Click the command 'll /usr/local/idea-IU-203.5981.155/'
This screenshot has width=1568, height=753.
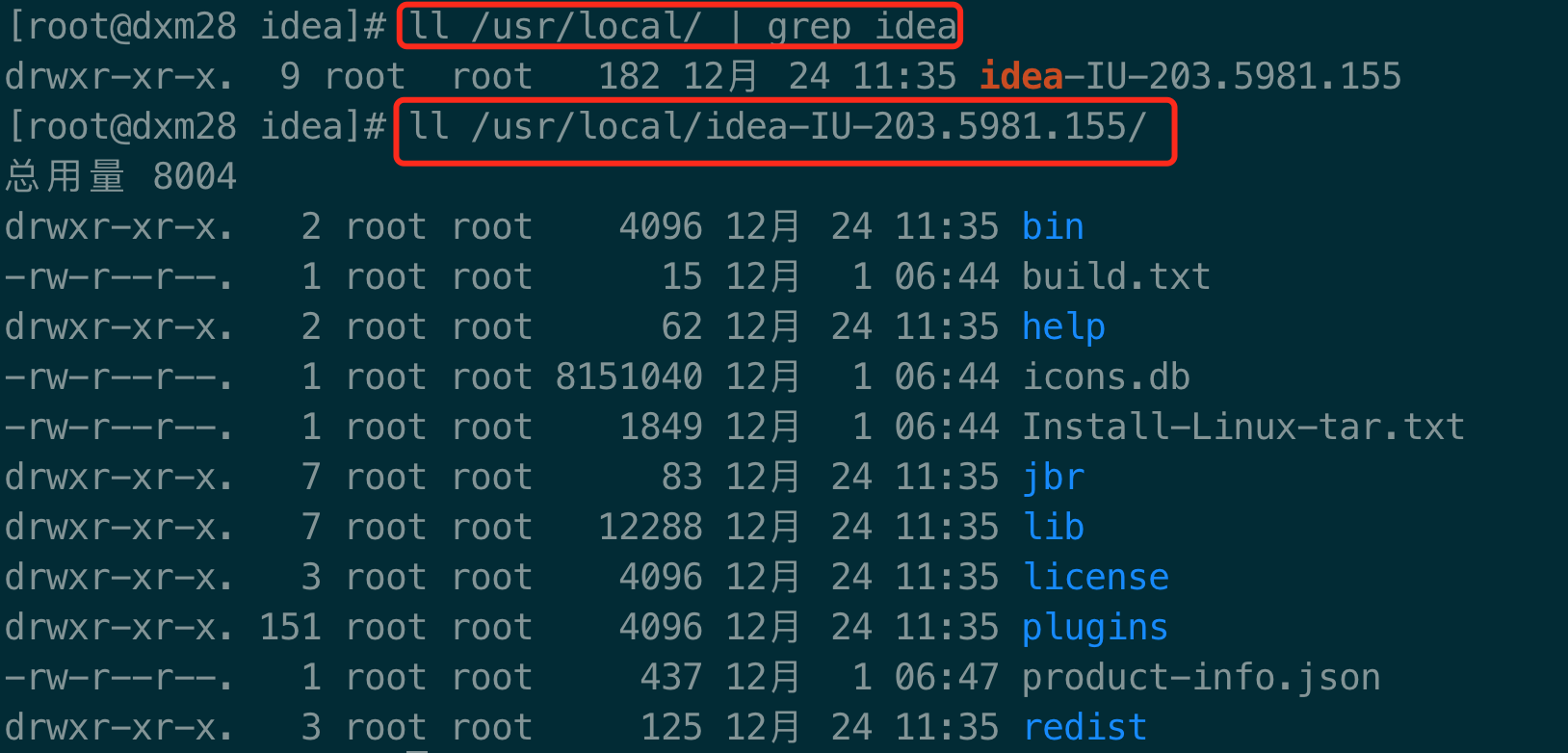tap(777, 126)
